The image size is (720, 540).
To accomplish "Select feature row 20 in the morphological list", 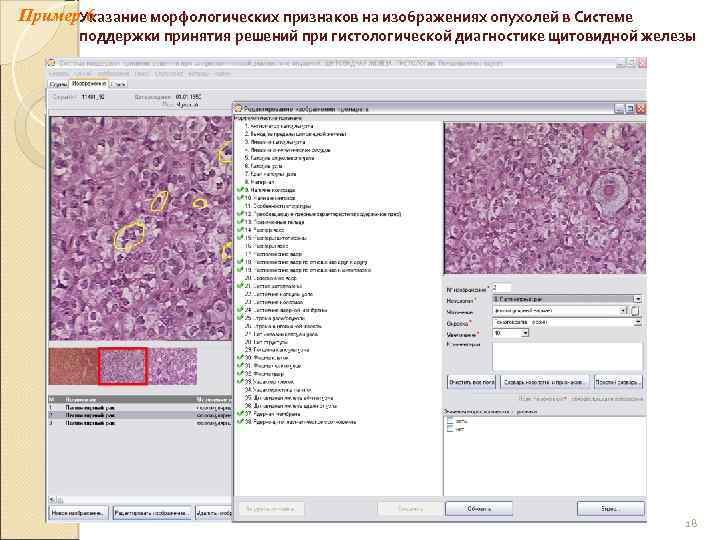I will pos(270,278).
